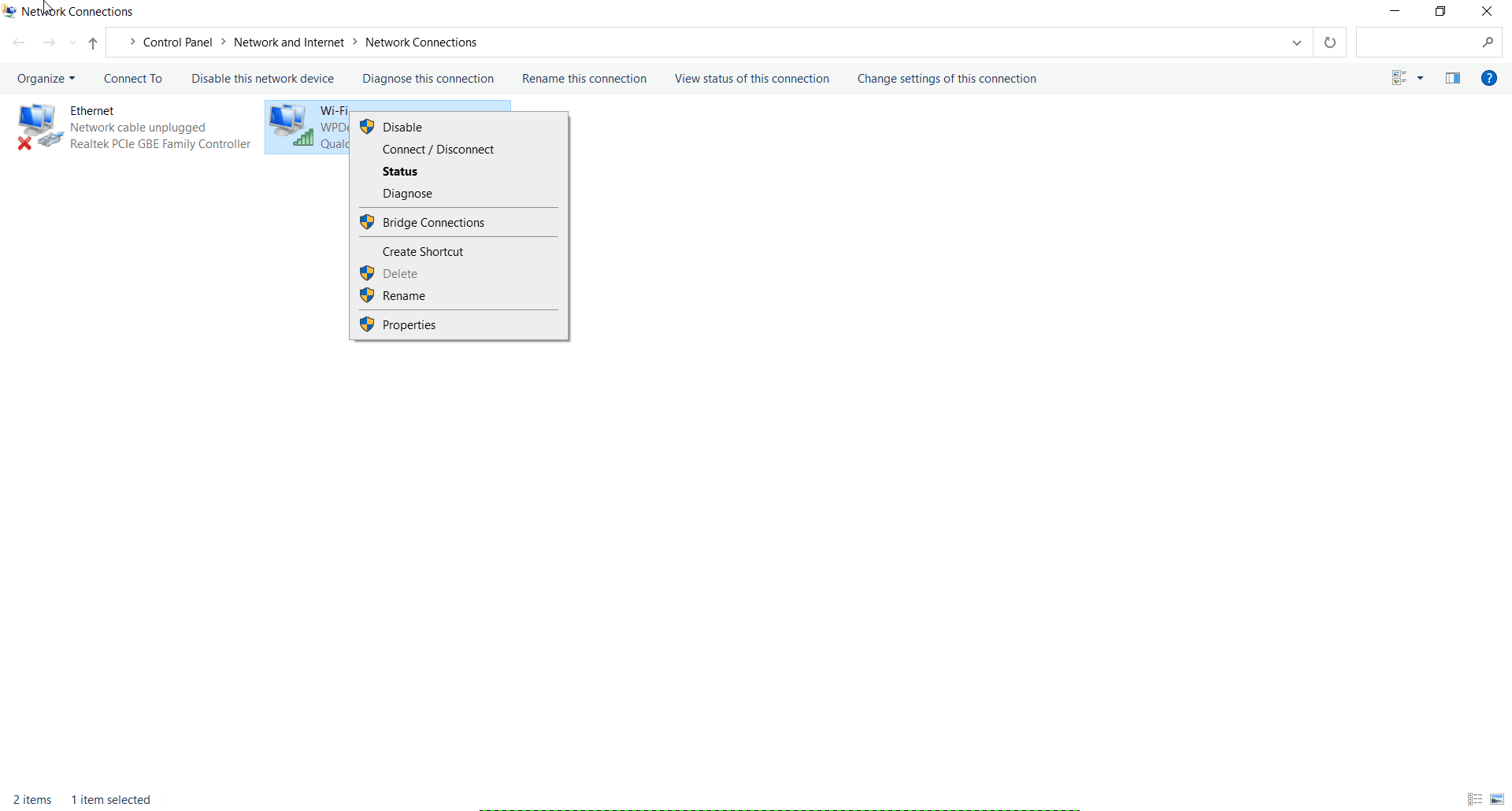
Task: Expand the address bar history dropdown
Action: click(x=1297, y=43)
